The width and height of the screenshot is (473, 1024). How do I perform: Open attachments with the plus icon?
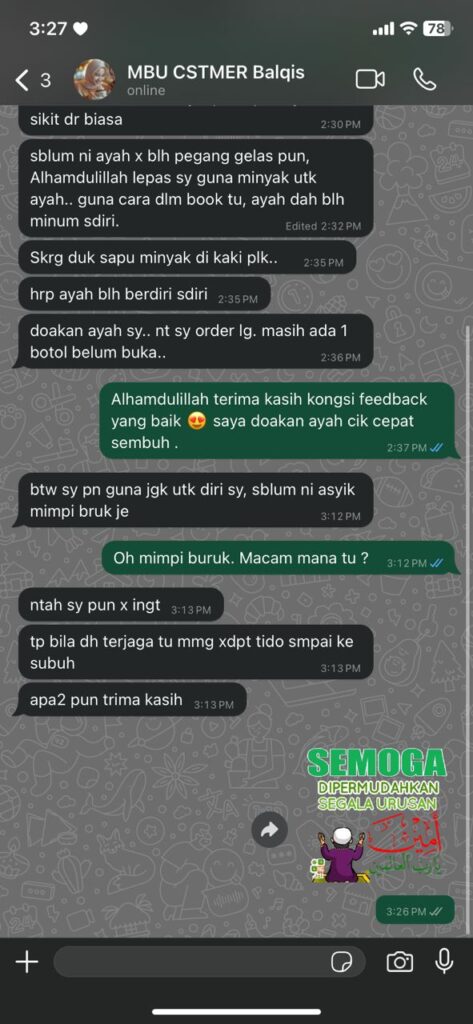27,961
